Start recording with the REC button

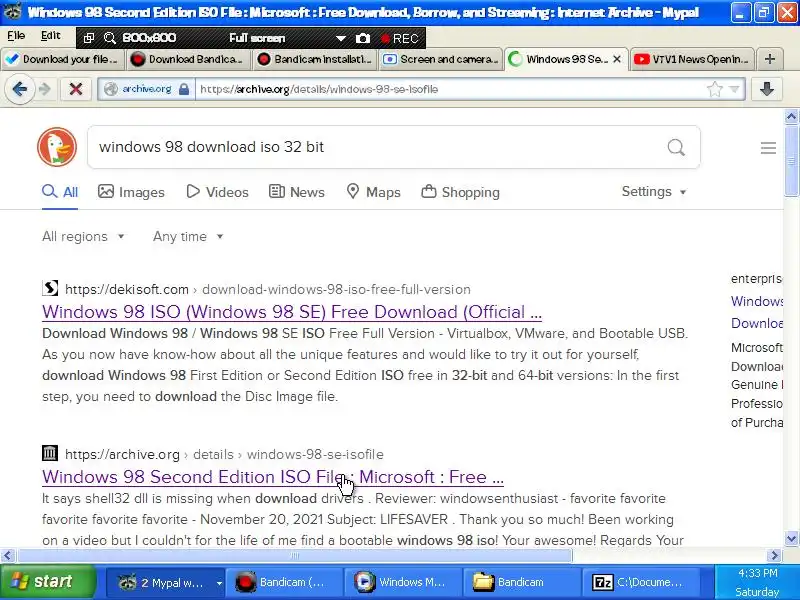coord(400,38)
